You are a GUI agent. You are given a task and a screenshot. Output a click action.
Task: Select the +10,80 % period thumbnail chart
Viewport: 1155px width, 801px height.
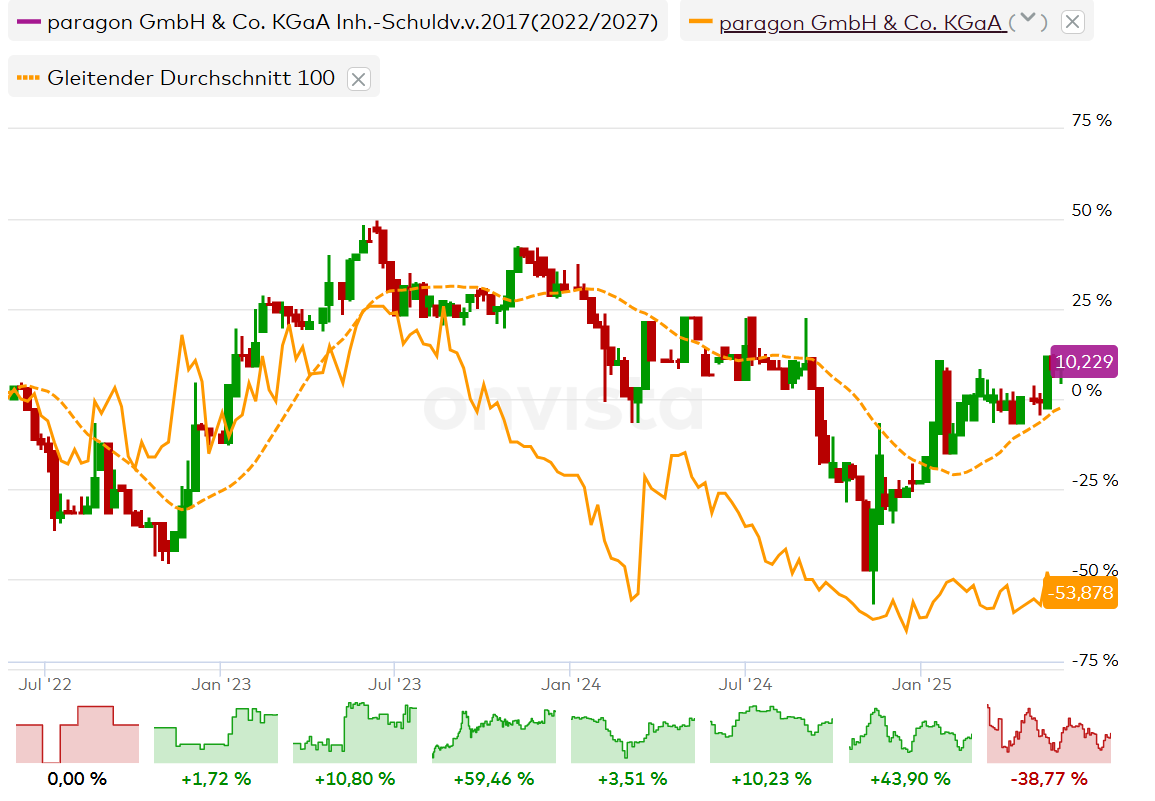tap(355, 733)
